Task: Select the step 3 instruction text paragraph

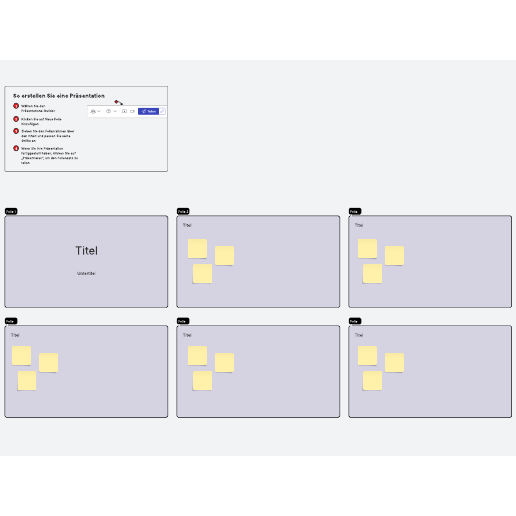Action: 47,136
